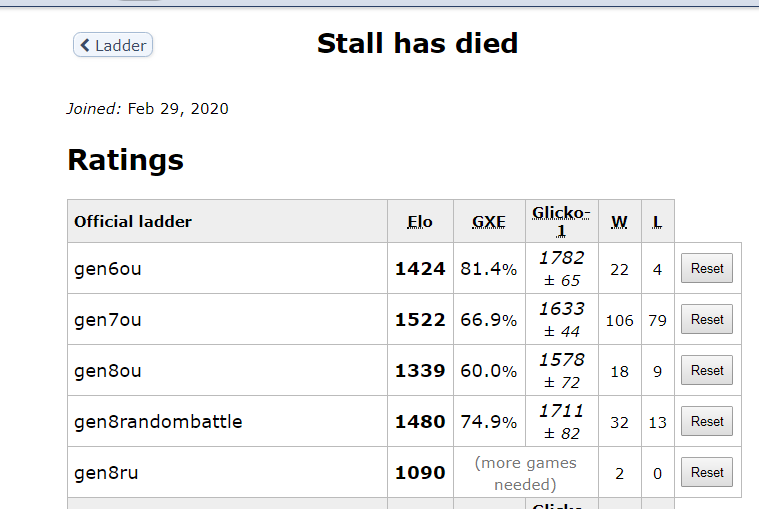Select the gen6ou ladder row name
The image size is (759, 509).
(108, 269)
